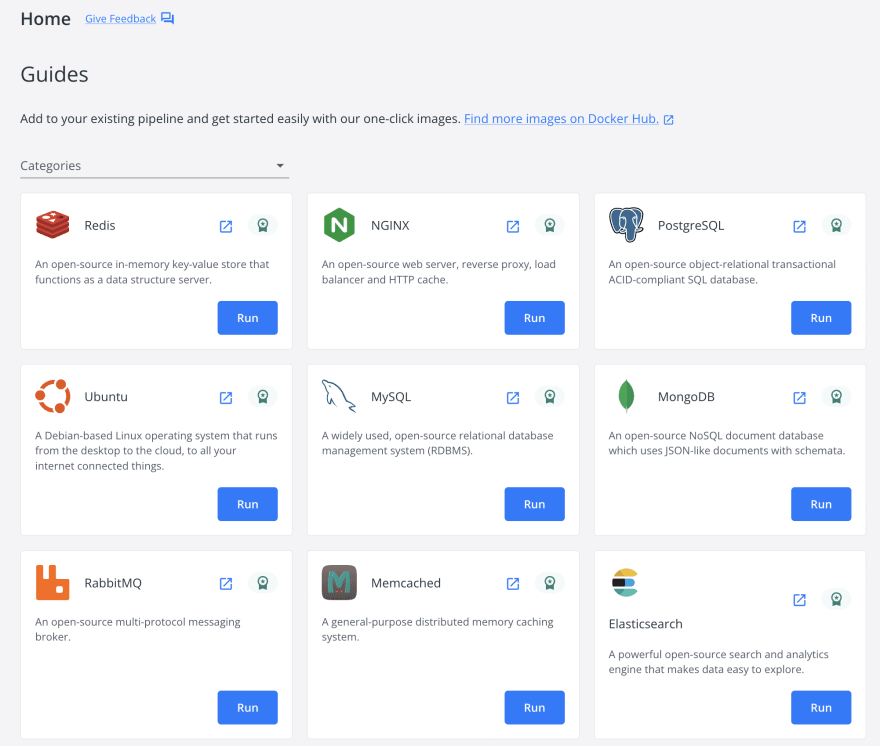Screen dimensions: 880x746
Task: Click the NGINX card title
Action: 390,226
